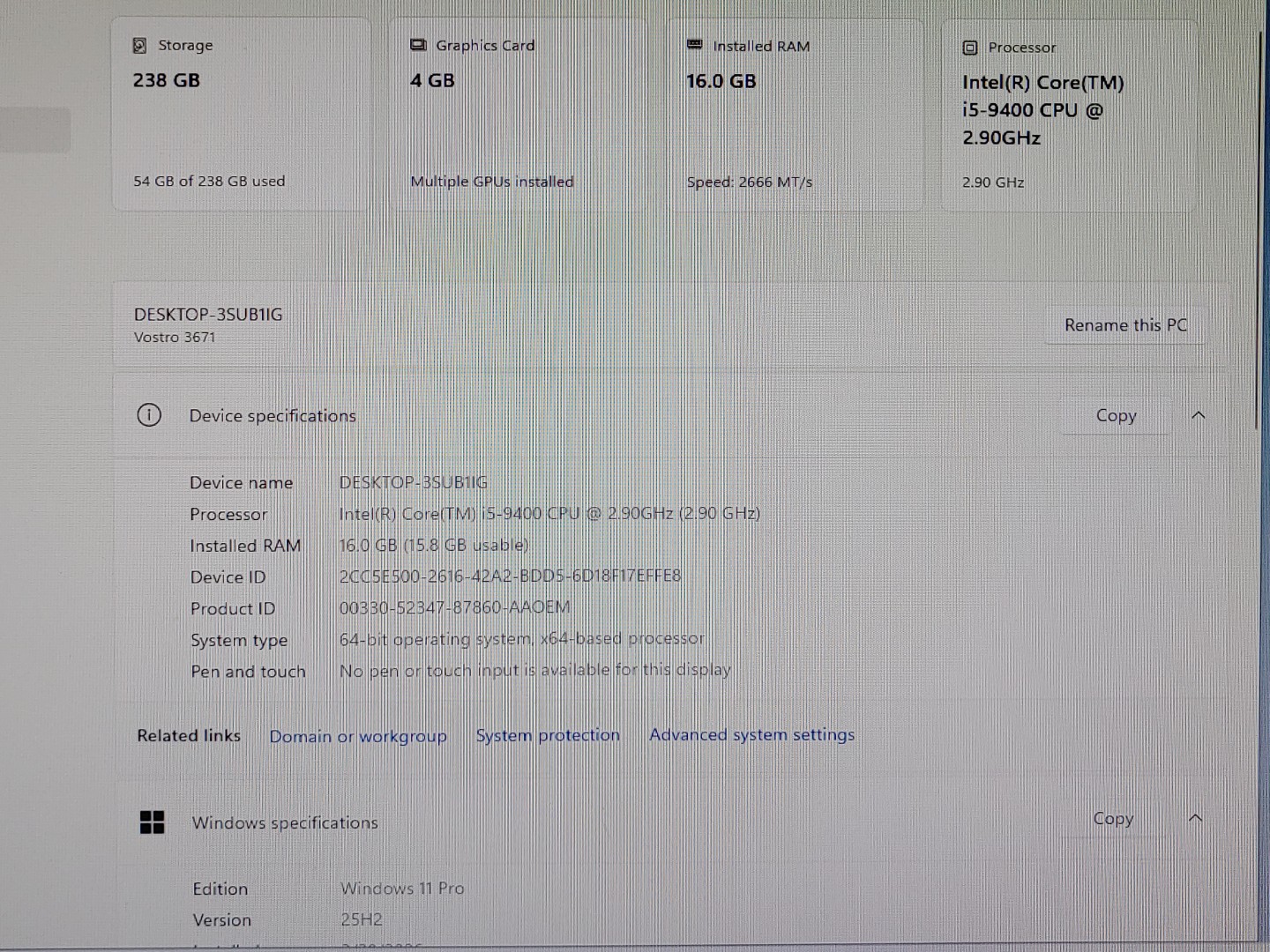The image size is (1270, 952).
Task: Click the Graphics Card icon
Action: (418, 44)
